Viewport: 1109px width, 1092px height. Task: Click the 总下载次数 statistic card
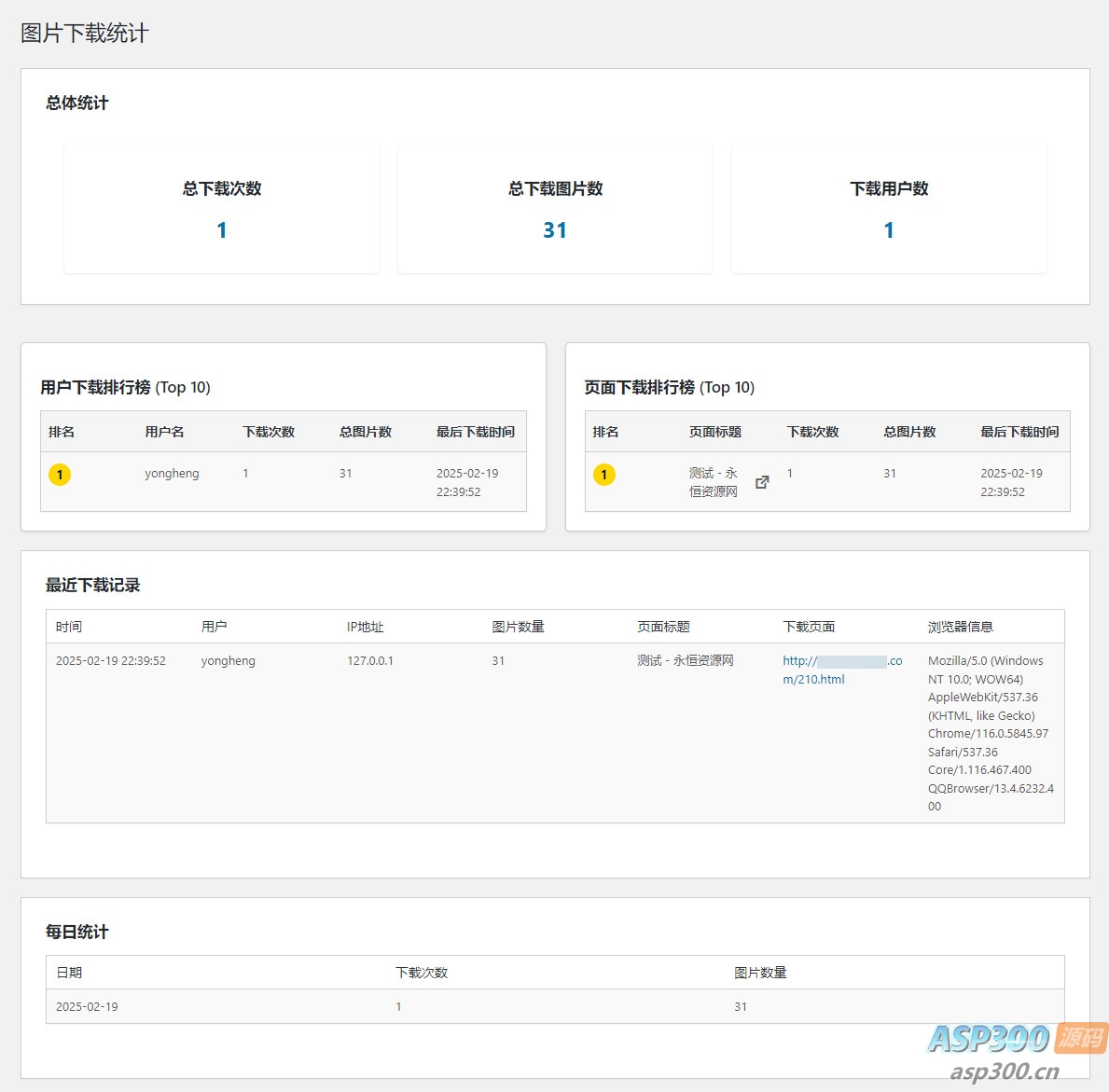(x=222, y=209)
